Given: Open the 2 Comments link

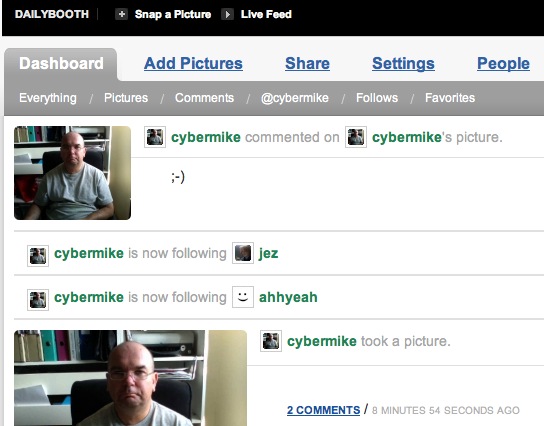Looking at the screenshot, I should point(323,410).
